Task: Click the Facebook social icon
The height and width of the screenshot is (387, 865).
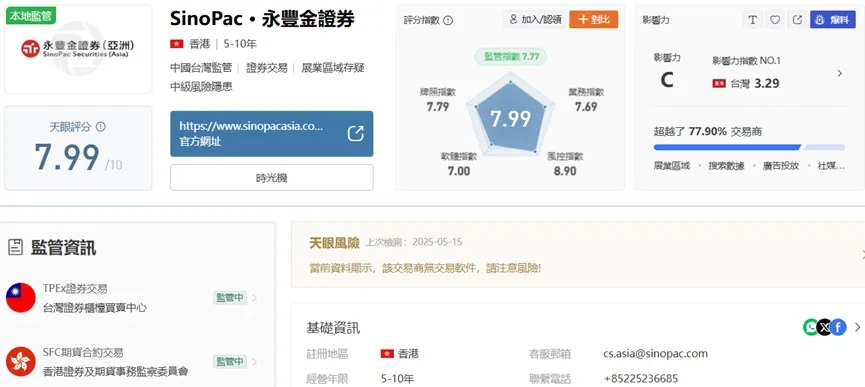Action: 838,327
